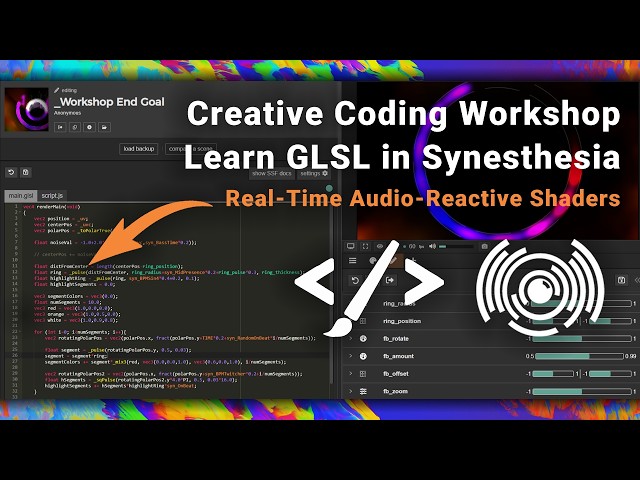Expand the fb_amount control row

[350, 356]
